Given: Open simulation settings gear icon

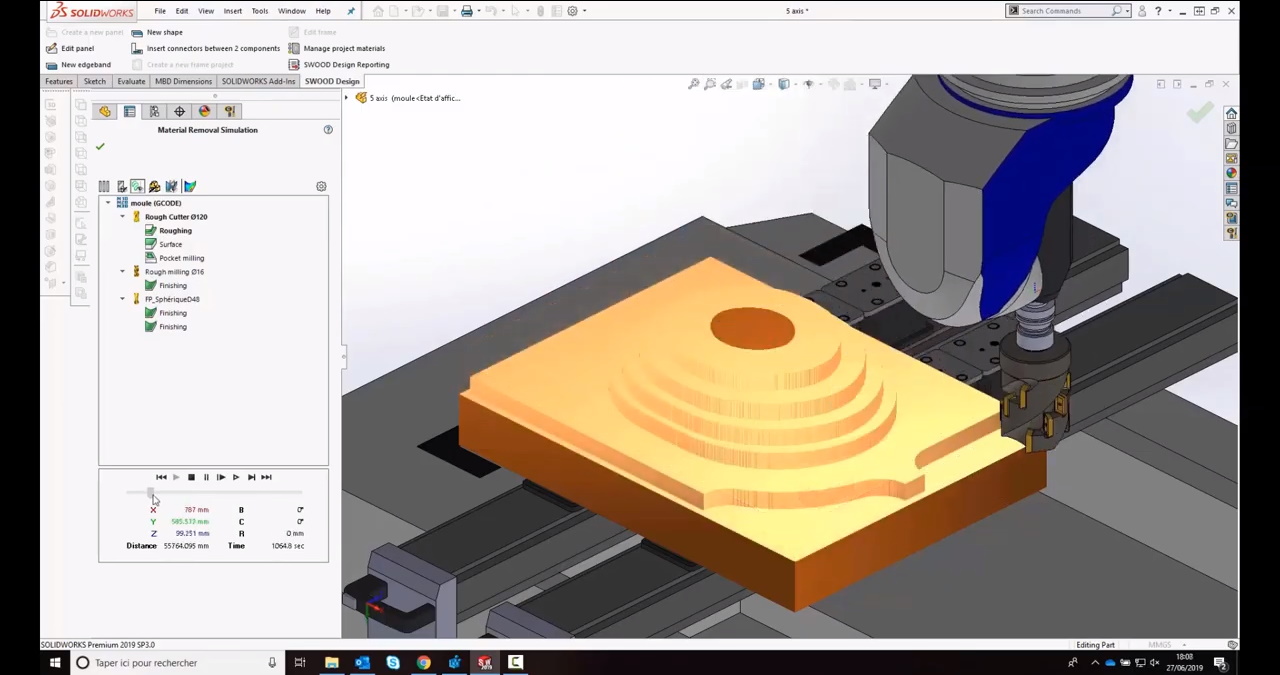Looking at the screenshot, I should [321, 186].
